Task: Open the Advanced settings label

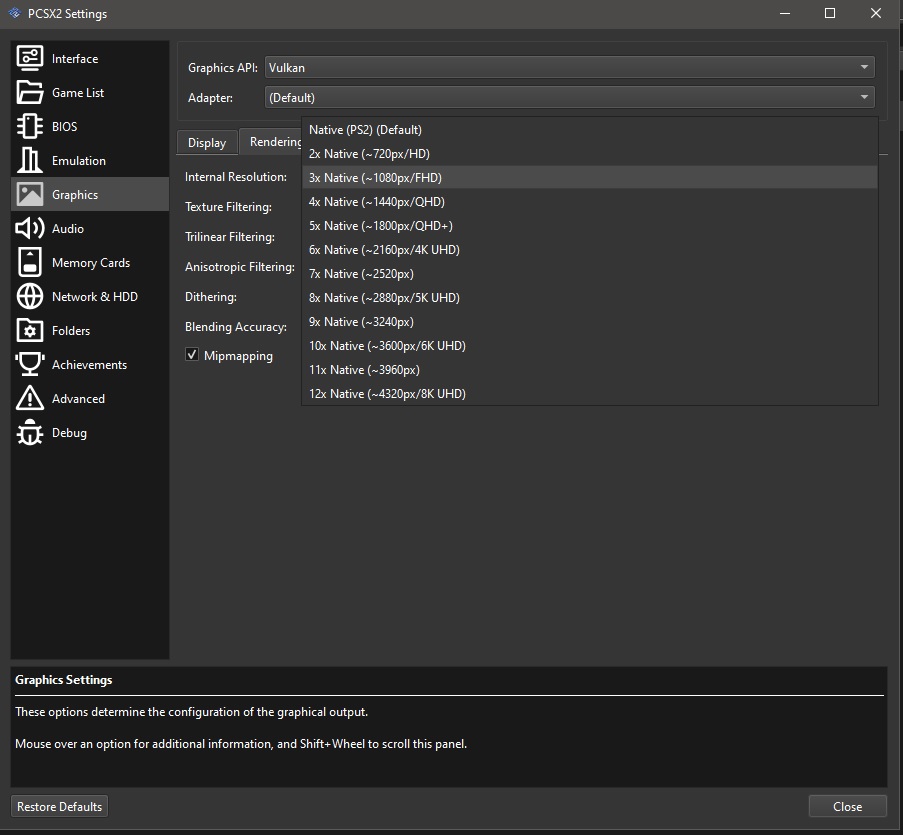Action: coord(78,398)
